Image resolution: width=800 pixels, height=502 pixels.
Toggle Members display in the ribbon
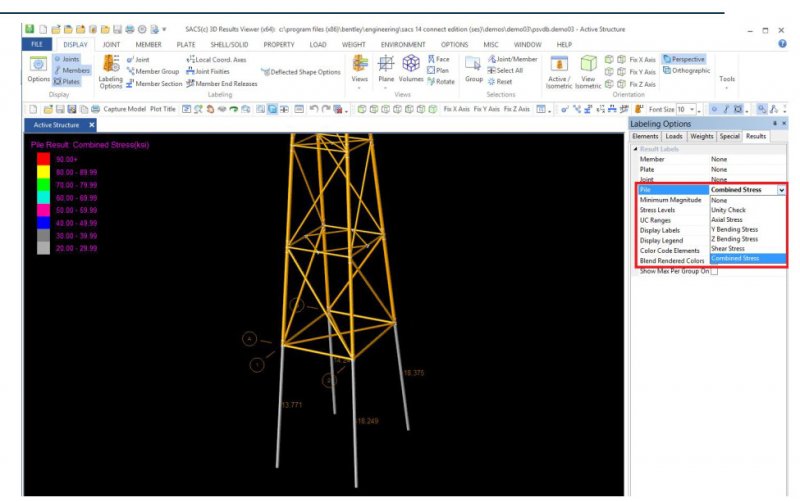click(x=72, y=70)
